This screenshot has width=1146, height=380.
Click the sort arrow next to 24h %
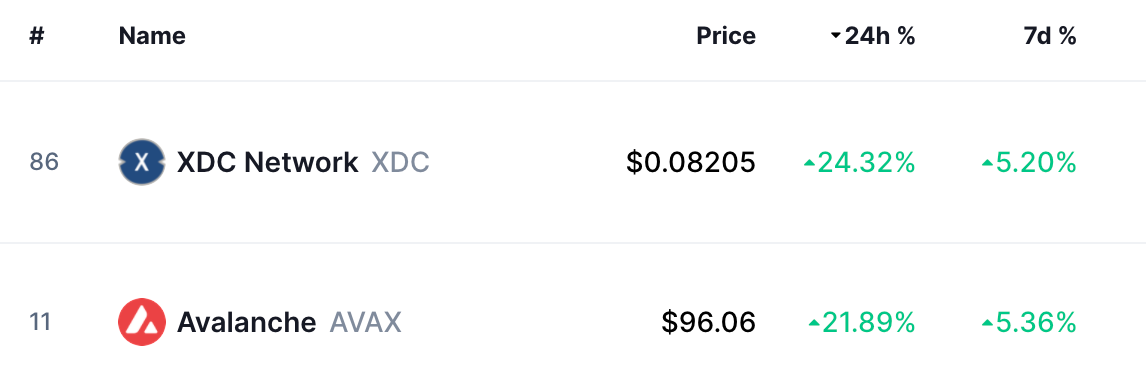[x=836, y=36]
